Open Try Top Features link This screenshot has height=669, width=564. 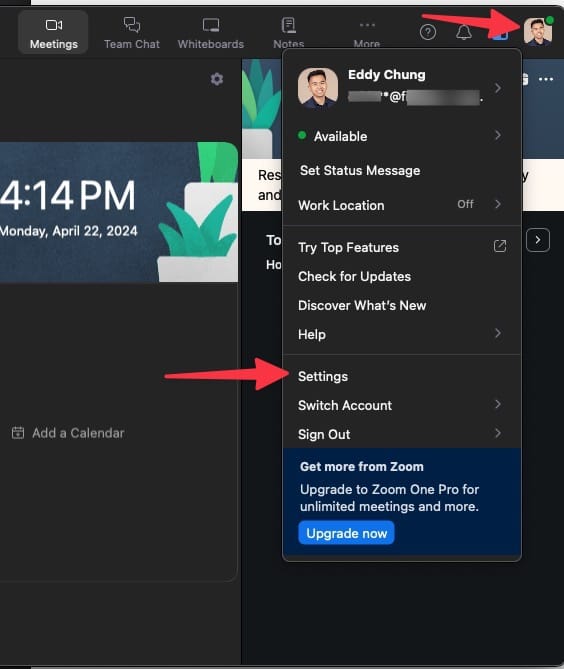coord(401,247)
